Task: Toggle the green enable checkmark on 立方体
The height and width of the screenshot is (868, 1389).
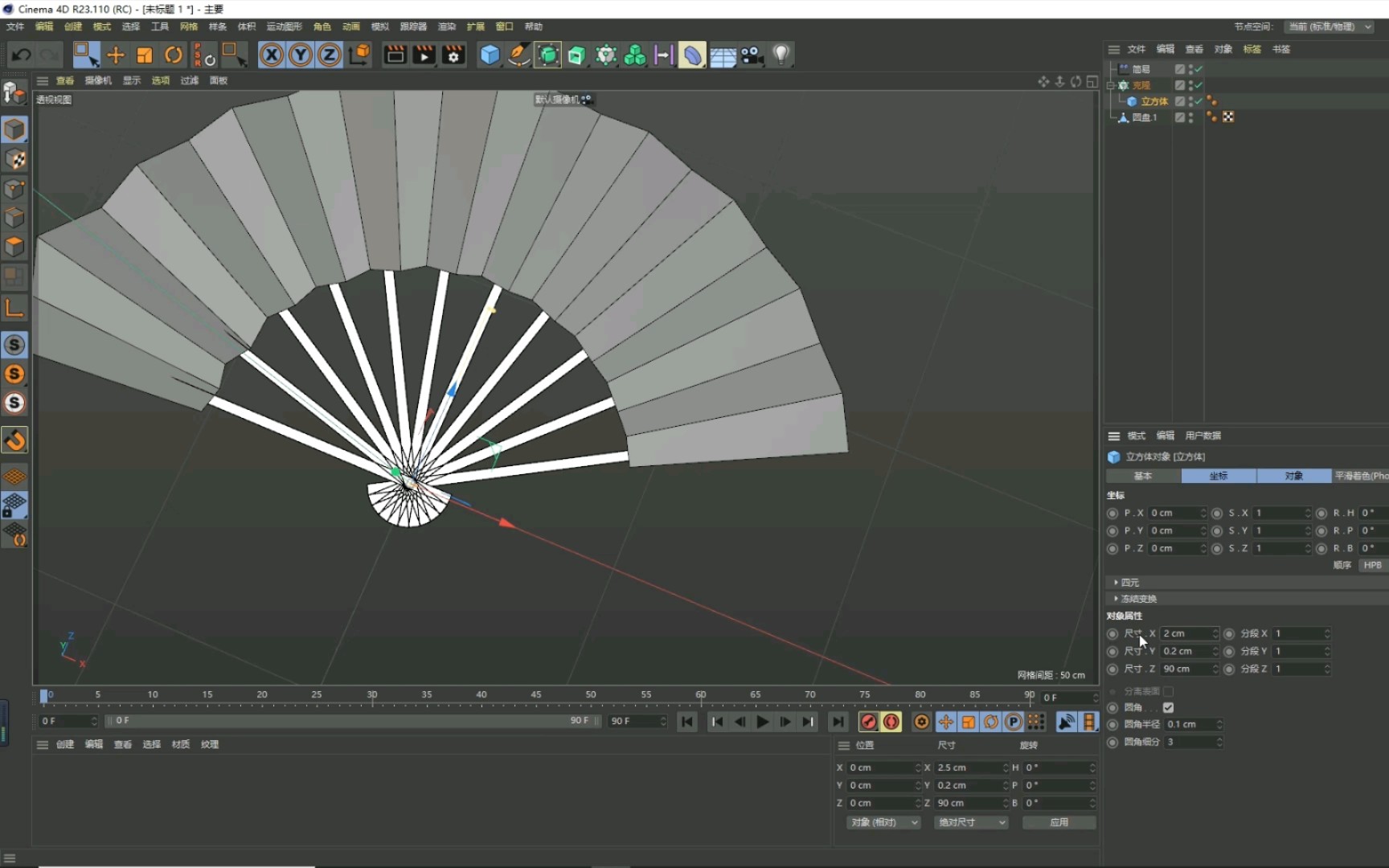Action: (x=1197, y=101)
